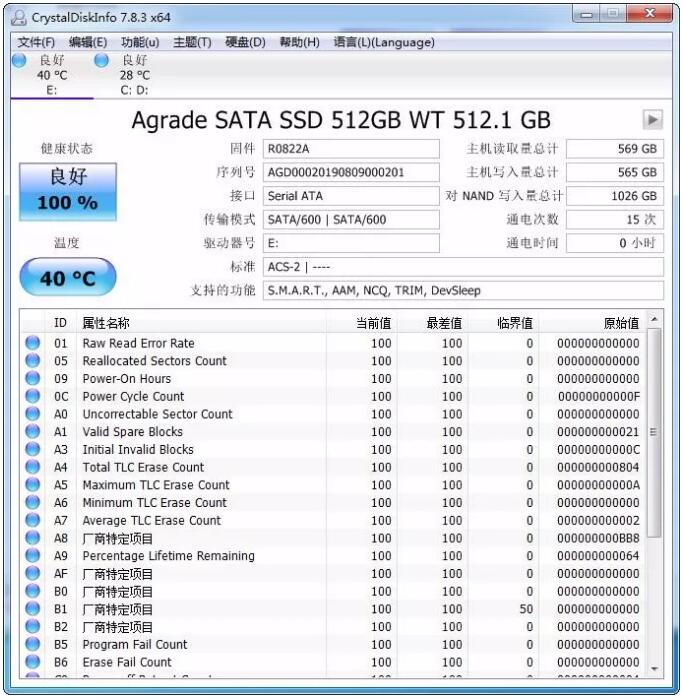Open the 功能(u) menu
Viewport: 683px width, 700px height.
[x=140, y=42]
